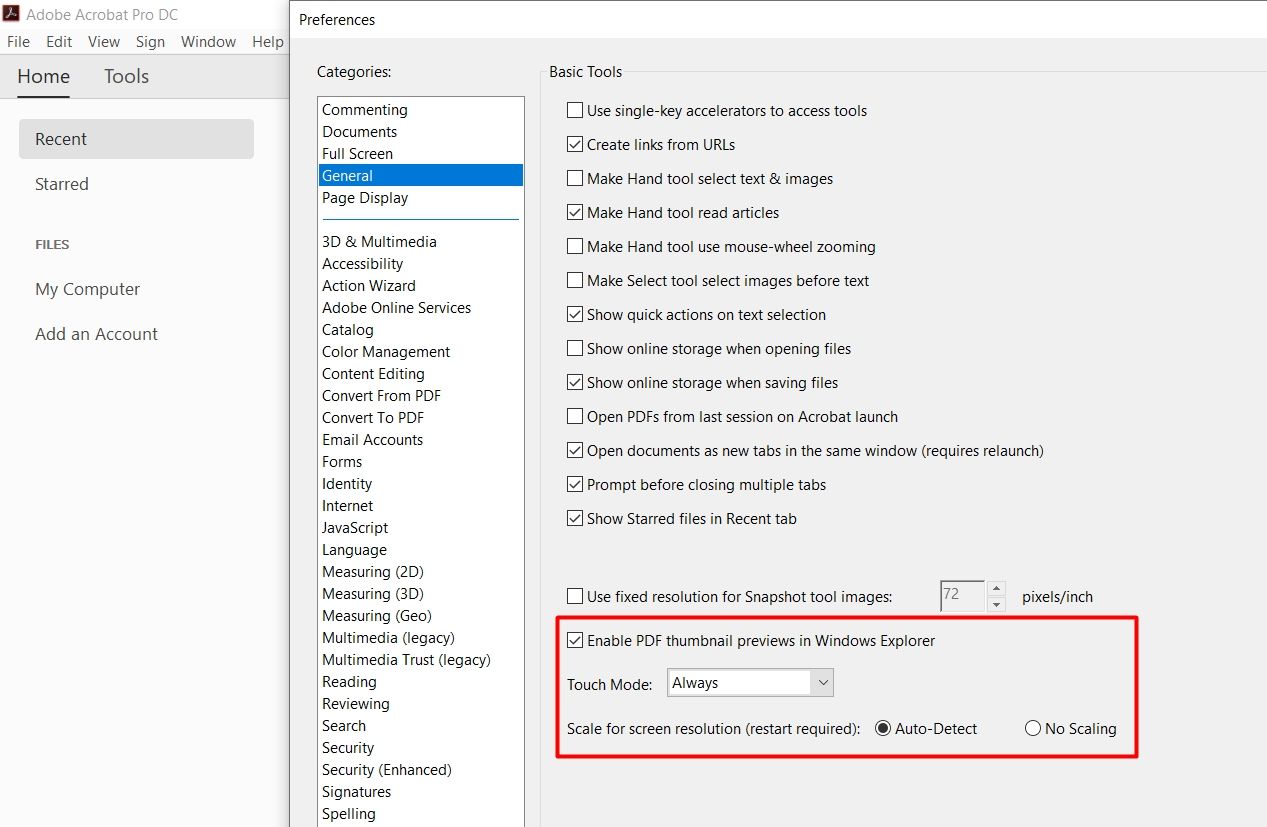1267x827 pixels.
Task: Open the Edit menu
Action: tap(59, 42)
